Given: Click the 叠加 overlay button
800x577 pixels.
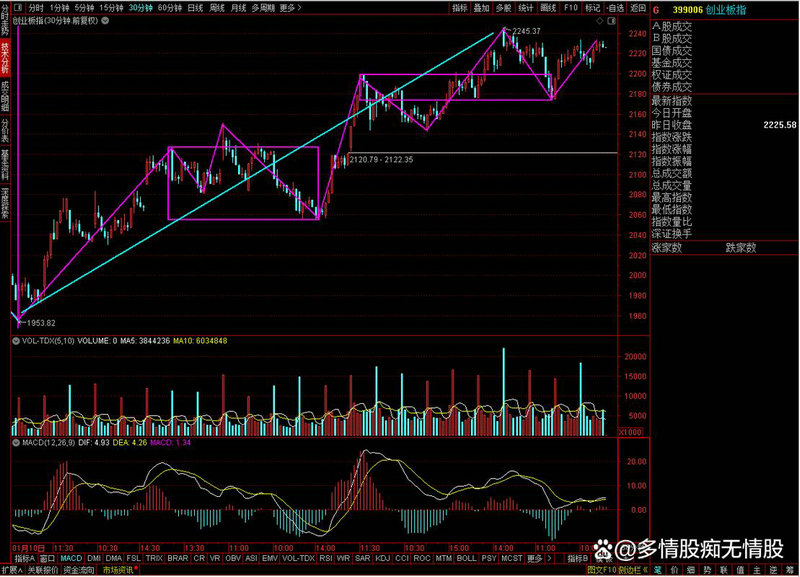Looking at the screenshot, I should (x=482, y=7).
